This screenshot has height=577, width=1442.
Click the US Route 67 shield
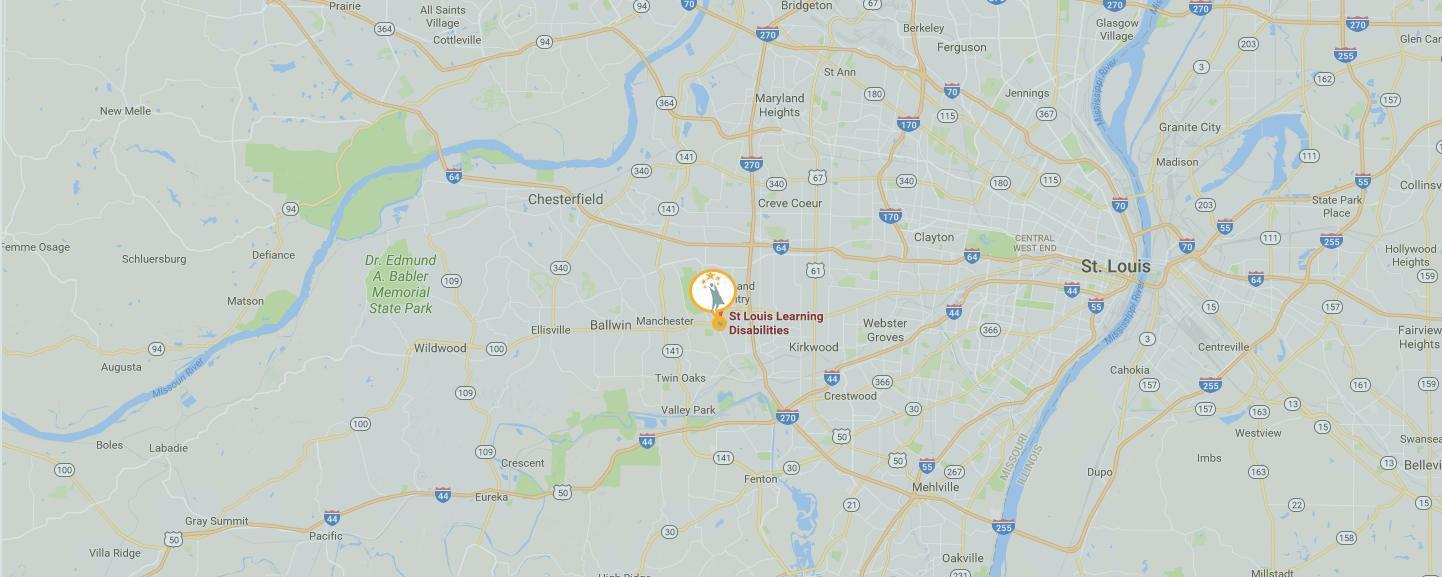[819, 177]
